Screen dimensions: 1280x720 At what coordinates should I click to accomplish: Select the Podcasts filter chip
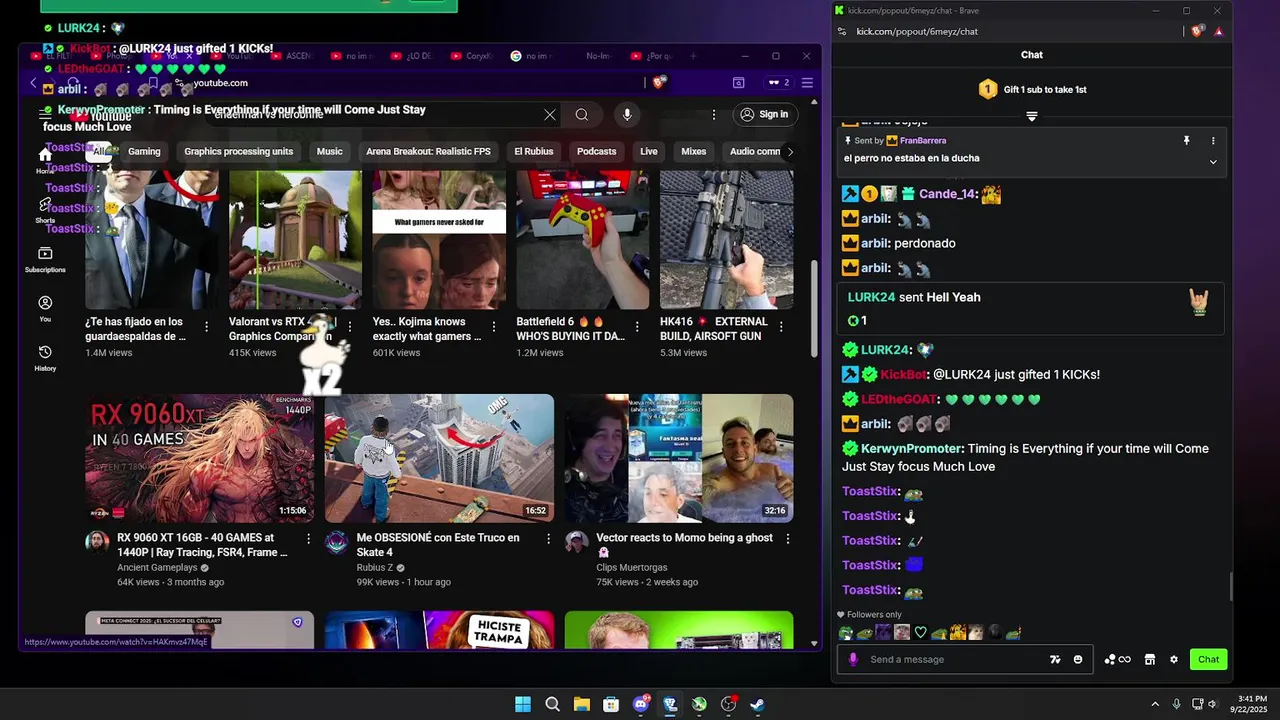click(x=596, y=151)
